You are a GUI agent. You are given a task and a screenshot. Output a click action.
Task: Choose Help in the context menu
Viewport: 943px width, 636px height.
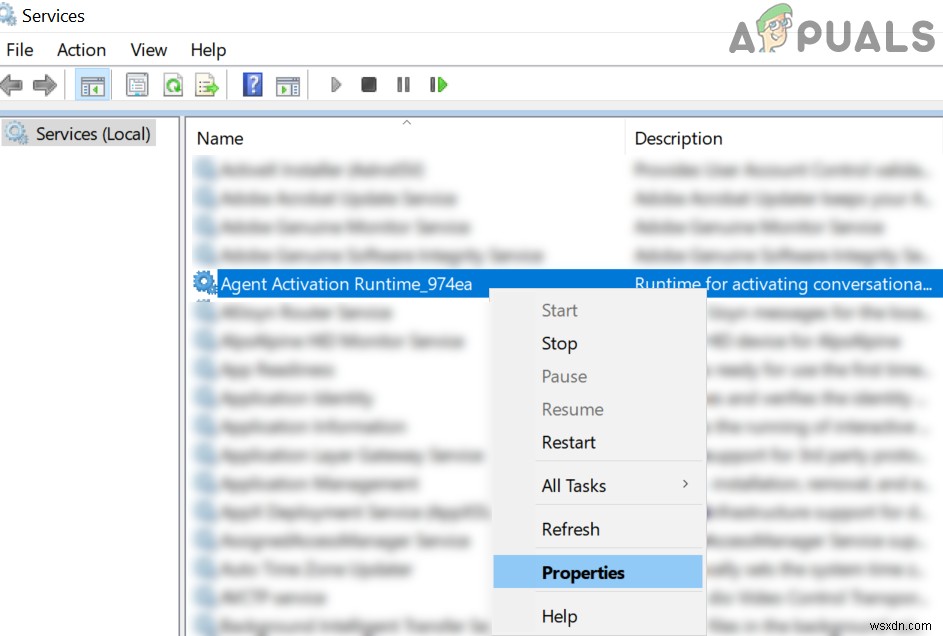tap(559, 616)
